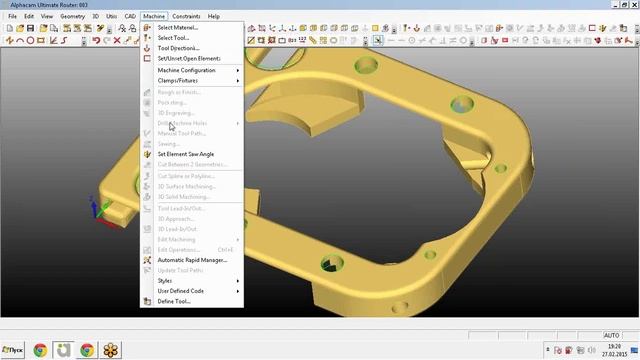Image resolution: width=640 pixels, height=360 pixels.
Task: Open the Help menu
Action: click(214, 16)
